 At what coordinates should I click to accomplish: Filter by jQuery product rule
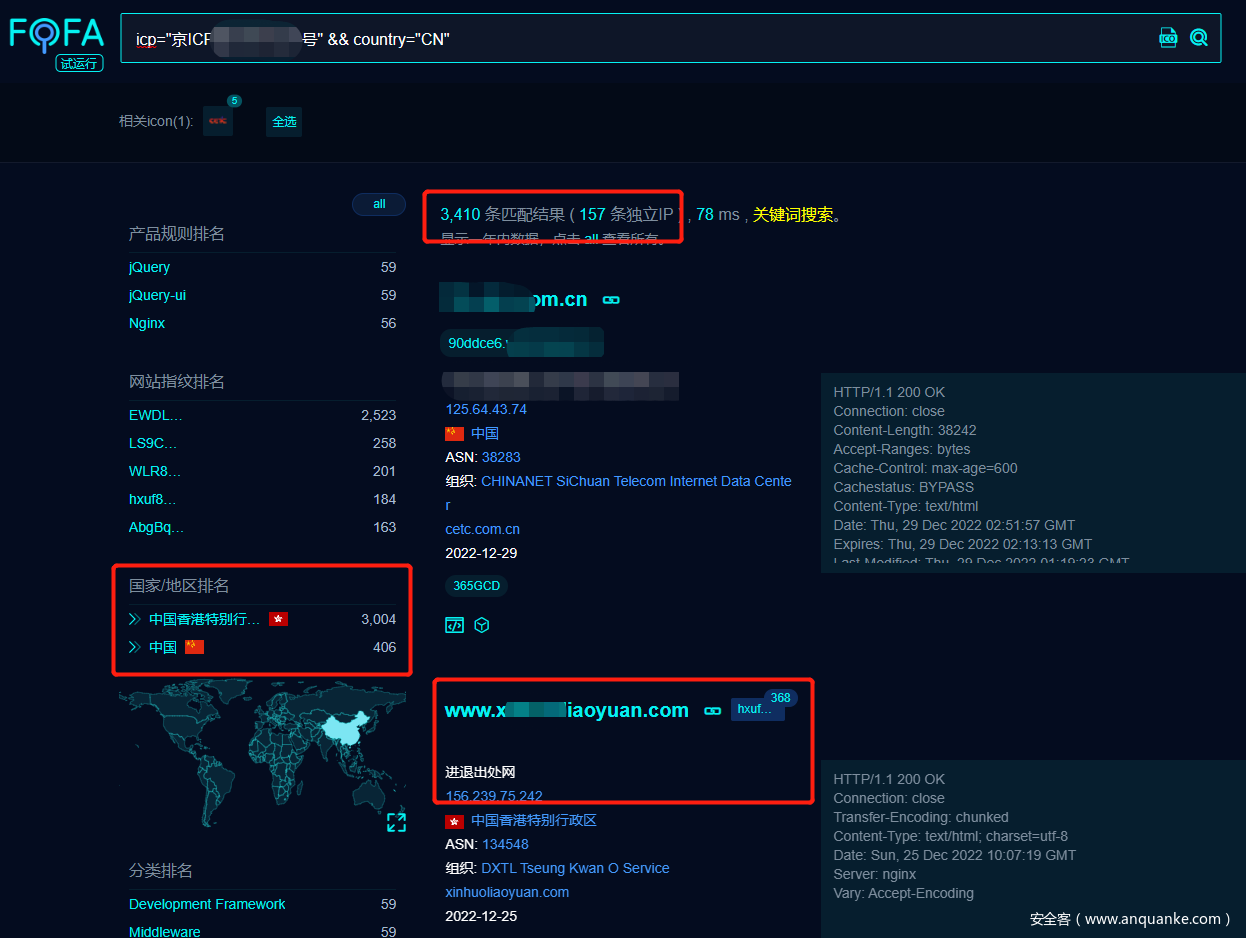[x=149, y=267]
